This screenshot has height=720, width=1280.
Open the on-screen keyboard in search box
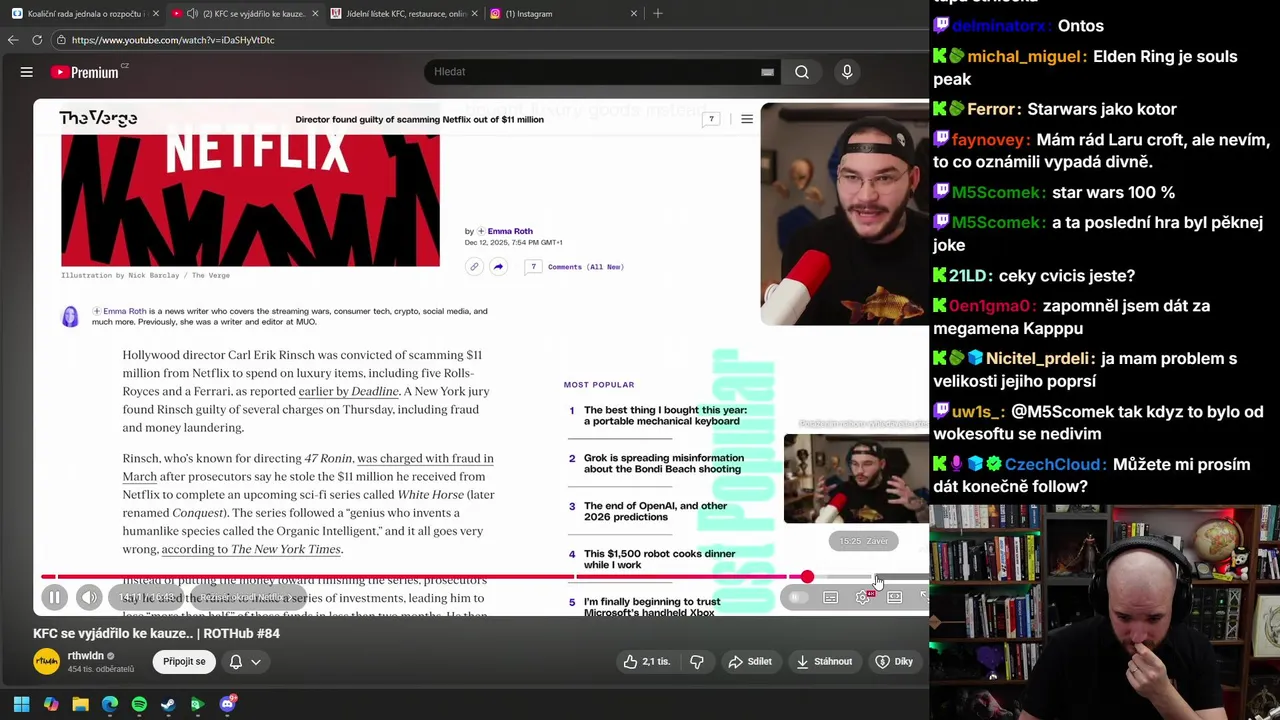[767, 72]
